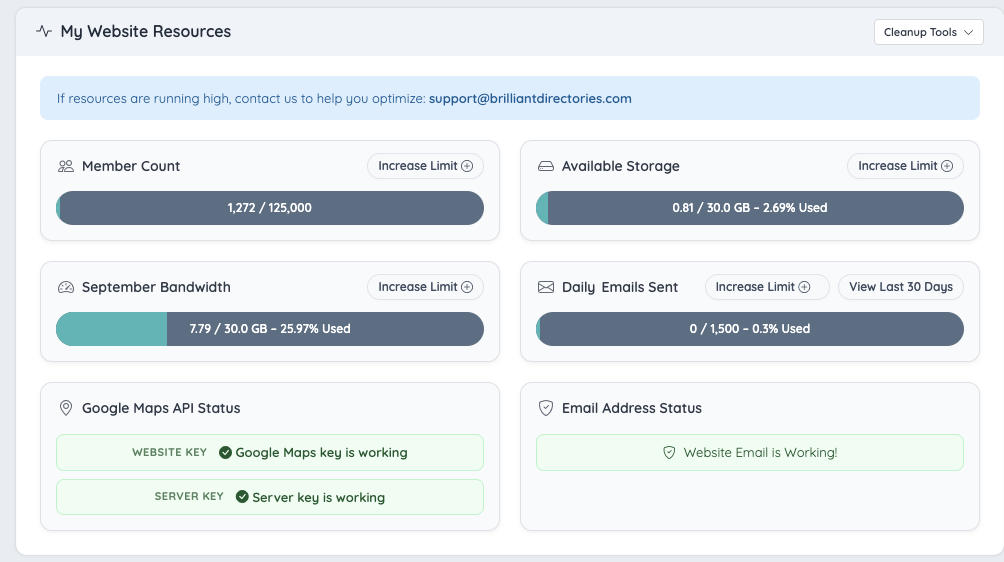The image size is (1004, 562).
Task: Increase the September Bandwidth limit
Action: 425,287
